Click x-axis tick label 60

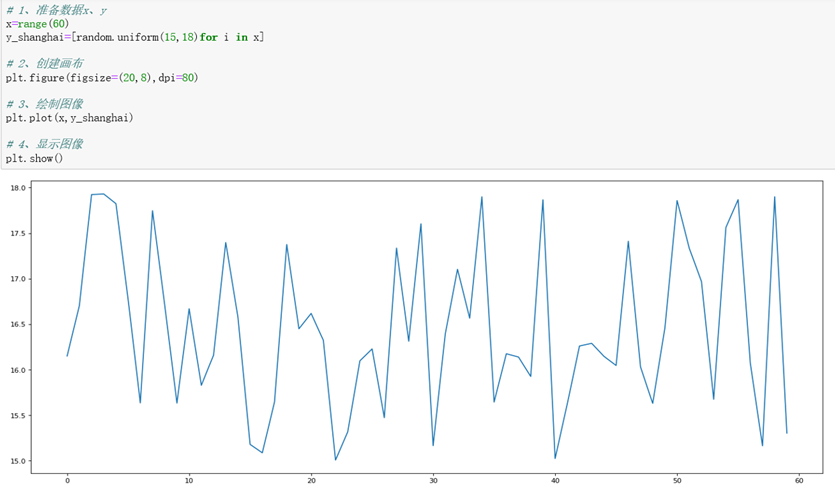(799, 480)
